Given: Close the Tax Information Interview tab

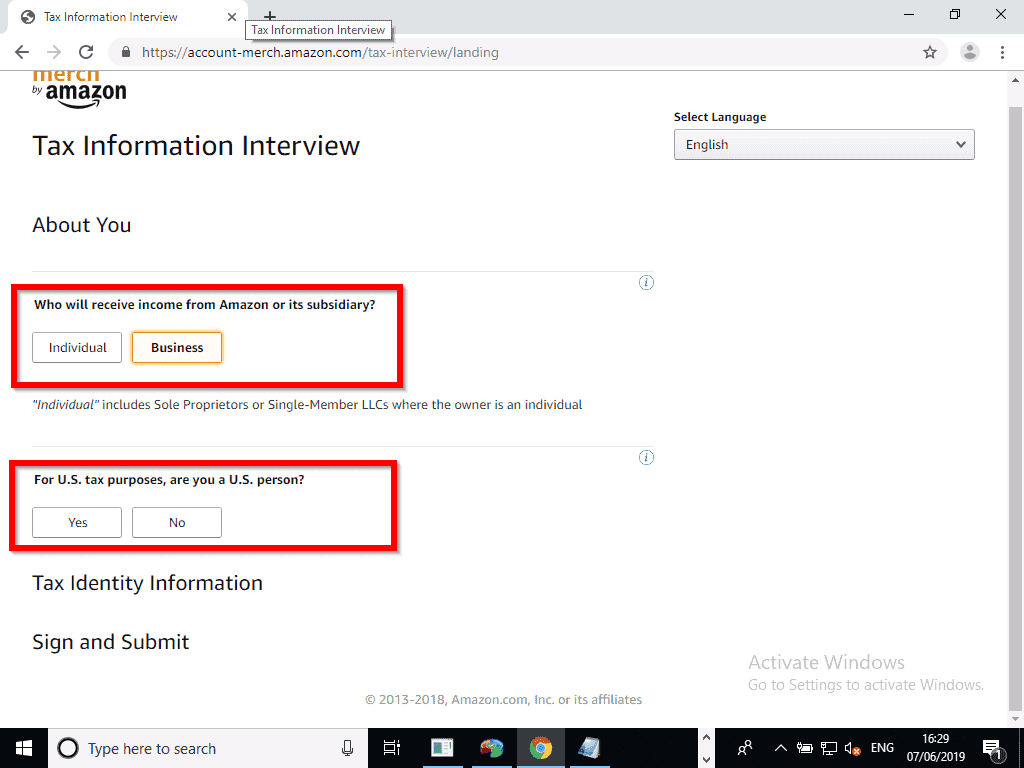Looking at the screenshot, I should tap(232, 17).
